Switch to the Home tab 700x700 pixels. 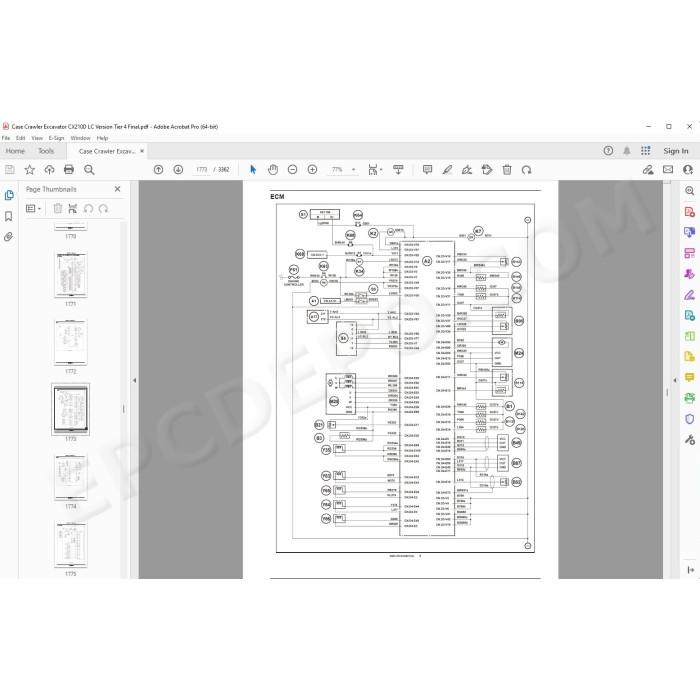[x=15, y=151]
